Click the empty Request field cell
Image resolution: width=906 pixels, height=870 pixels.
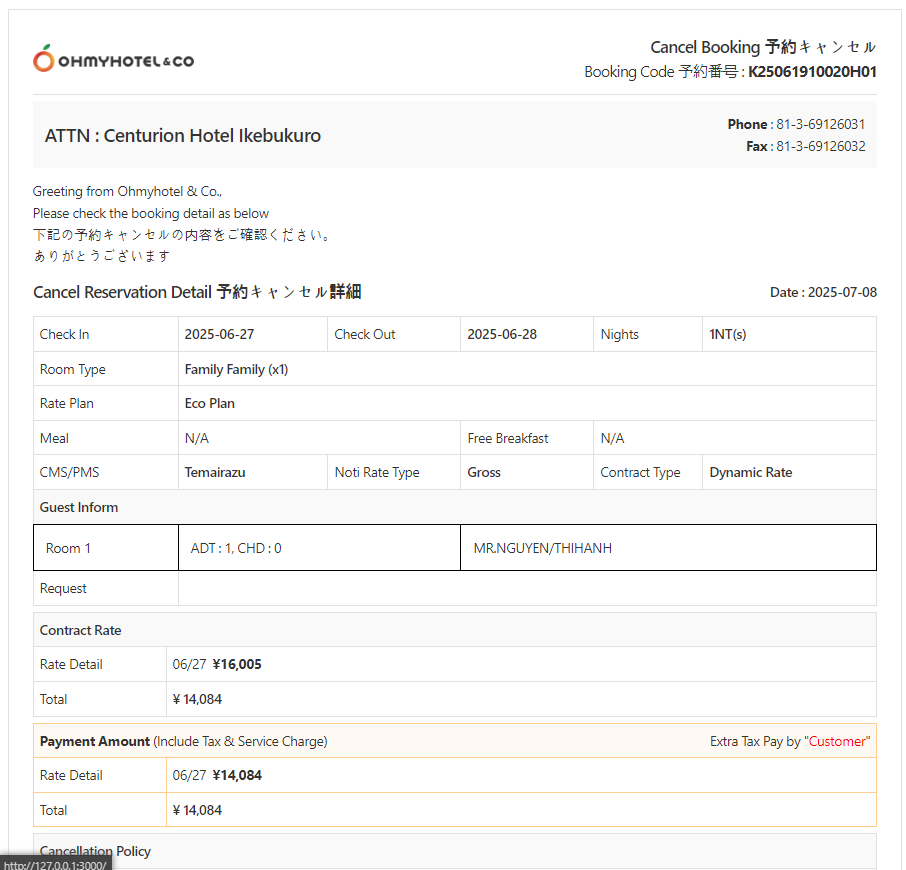click(x=526, y=589)
